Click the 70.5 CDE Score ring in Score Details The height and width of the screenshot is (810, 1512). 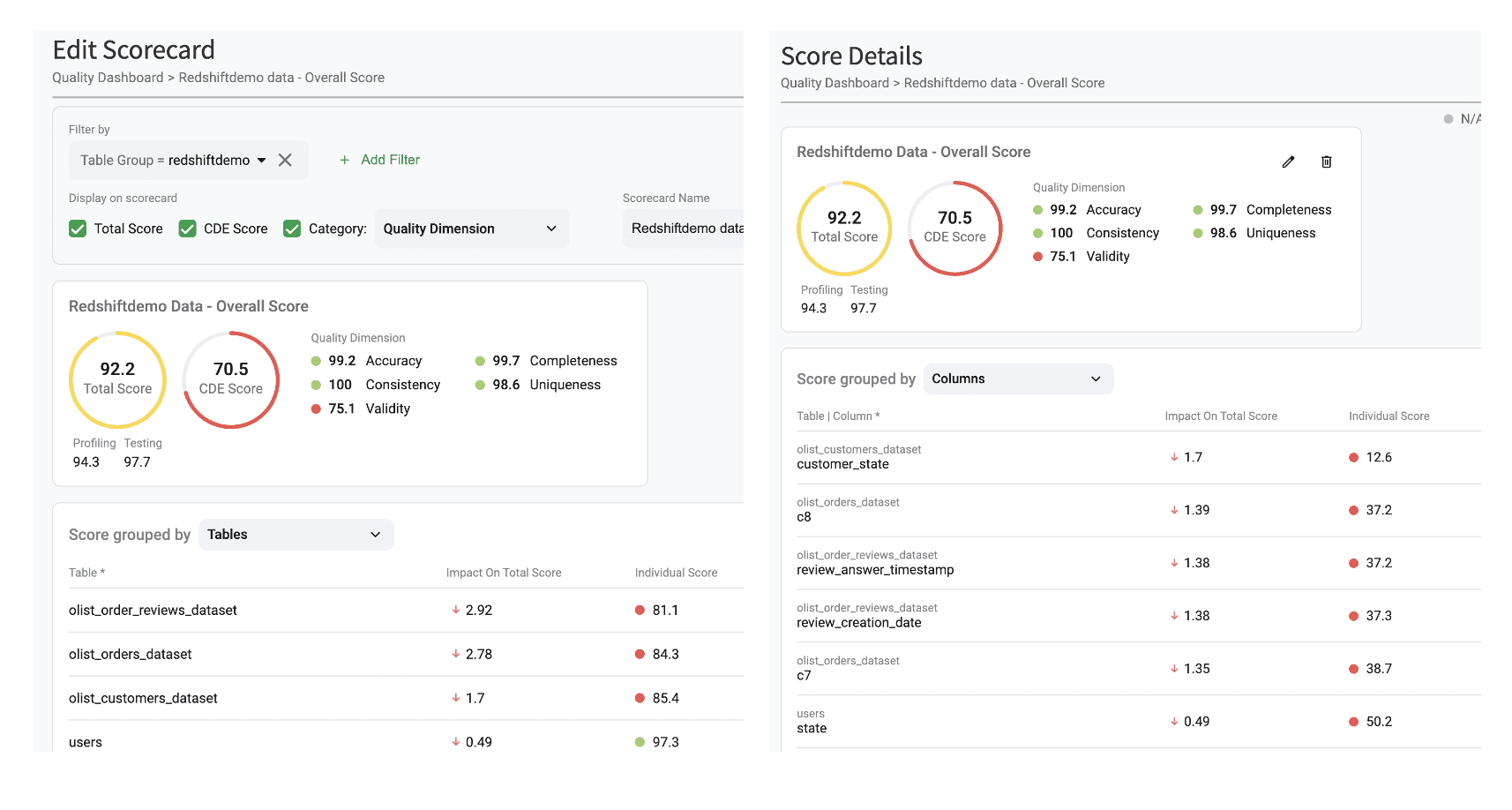pyautogui.click(x=954, y=228)
